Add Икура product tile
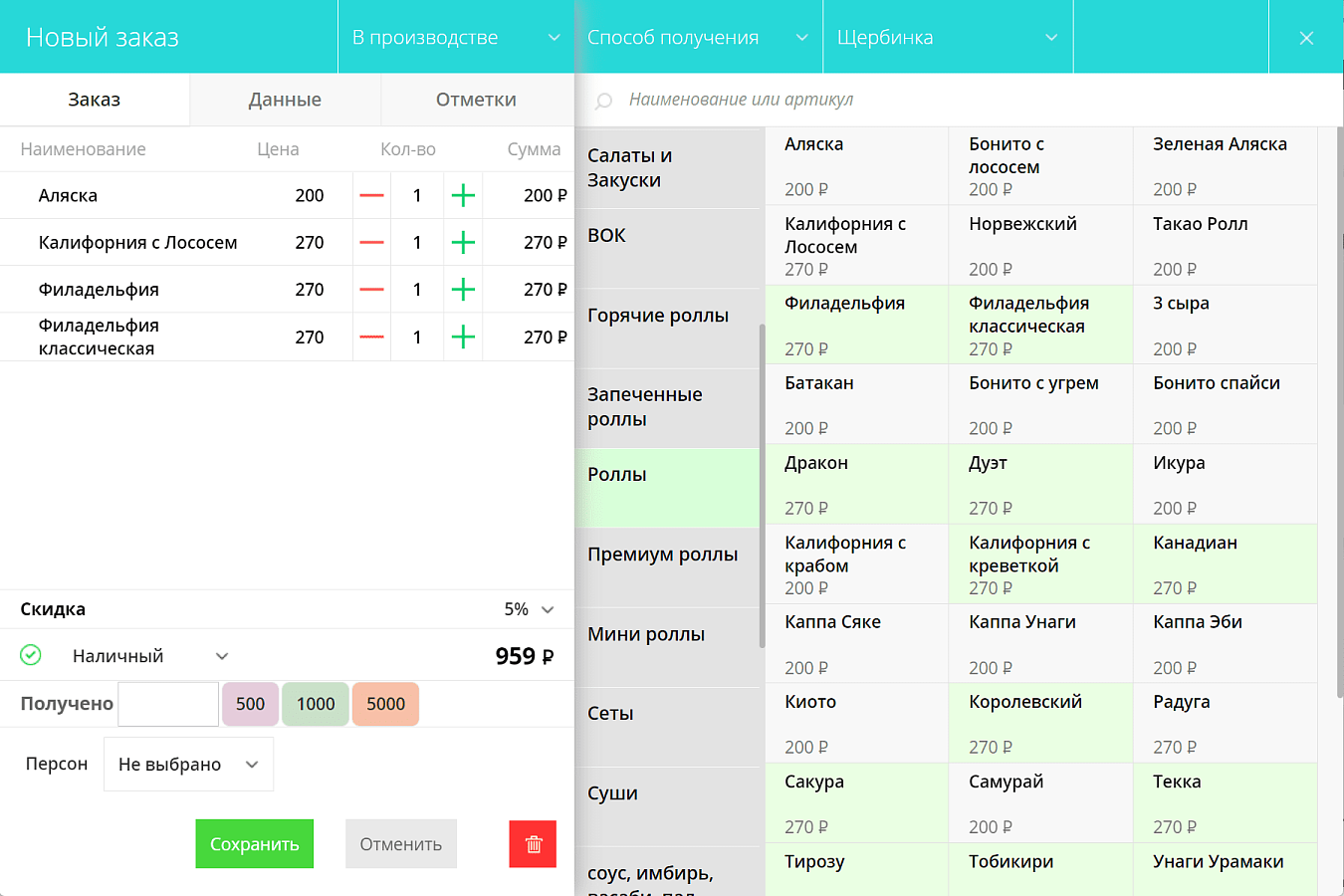 [1226, 485]
